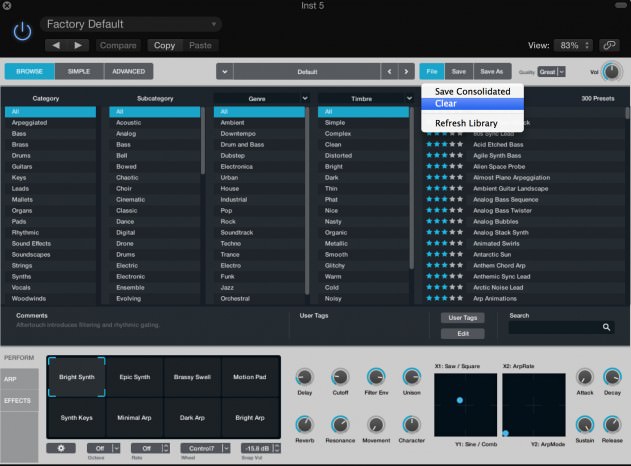
Task: Select the Brassy Swell performance pad
Action: tap(192, 377)
